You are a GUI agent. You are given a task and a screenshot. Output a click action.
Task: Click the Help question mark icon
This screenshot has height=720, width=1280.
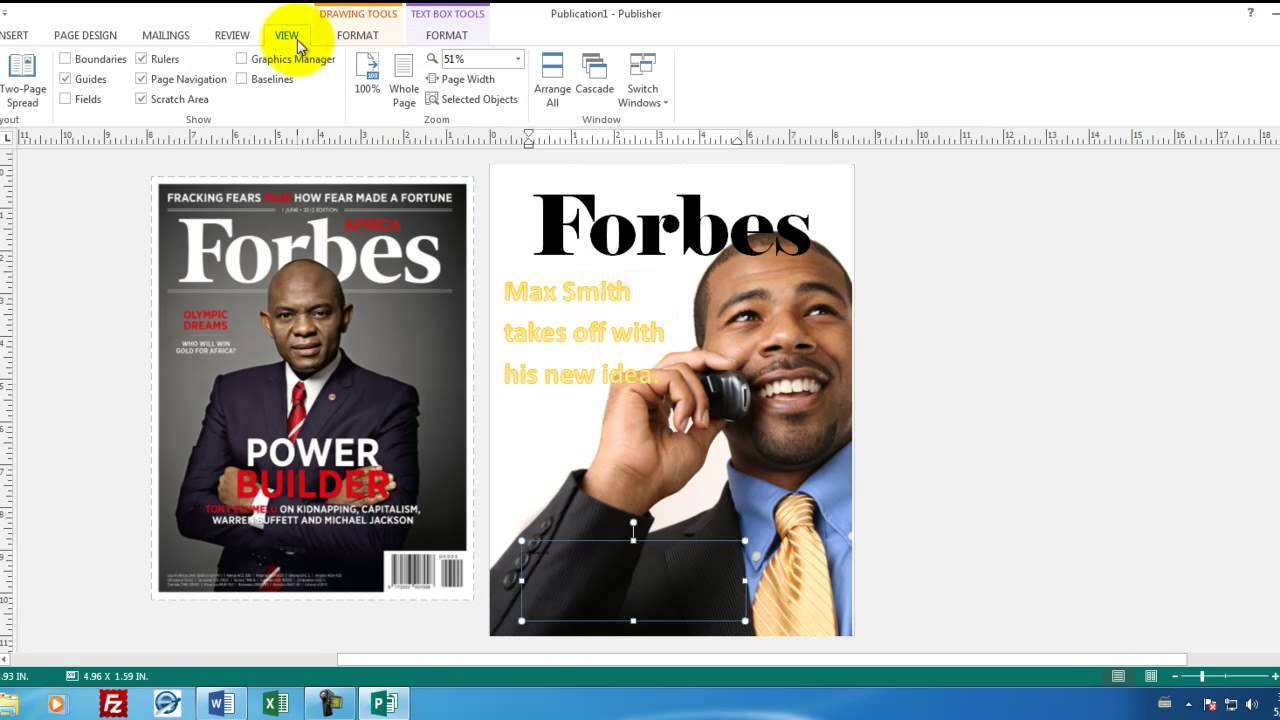tap(1250, 13)
